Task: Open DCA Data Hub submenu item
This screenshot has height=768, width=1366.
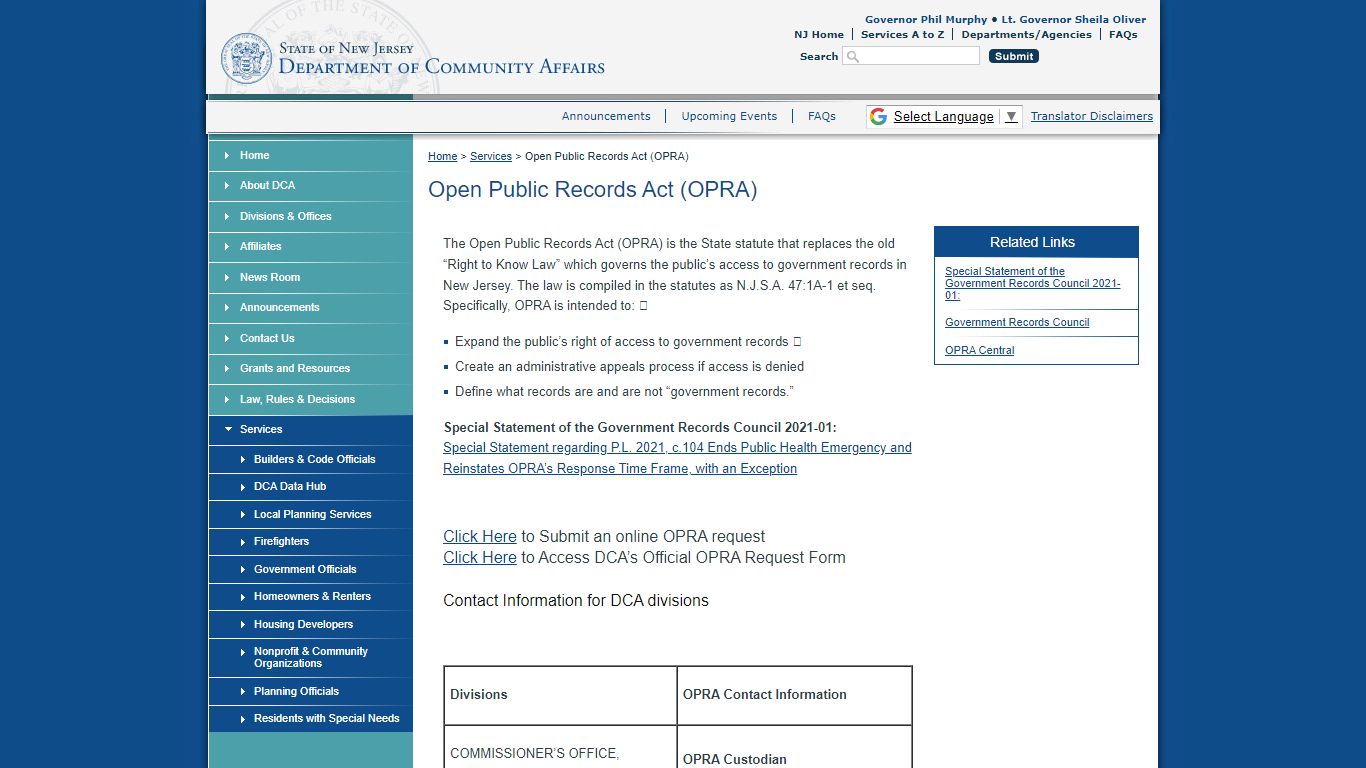Action: coord(310,486)
